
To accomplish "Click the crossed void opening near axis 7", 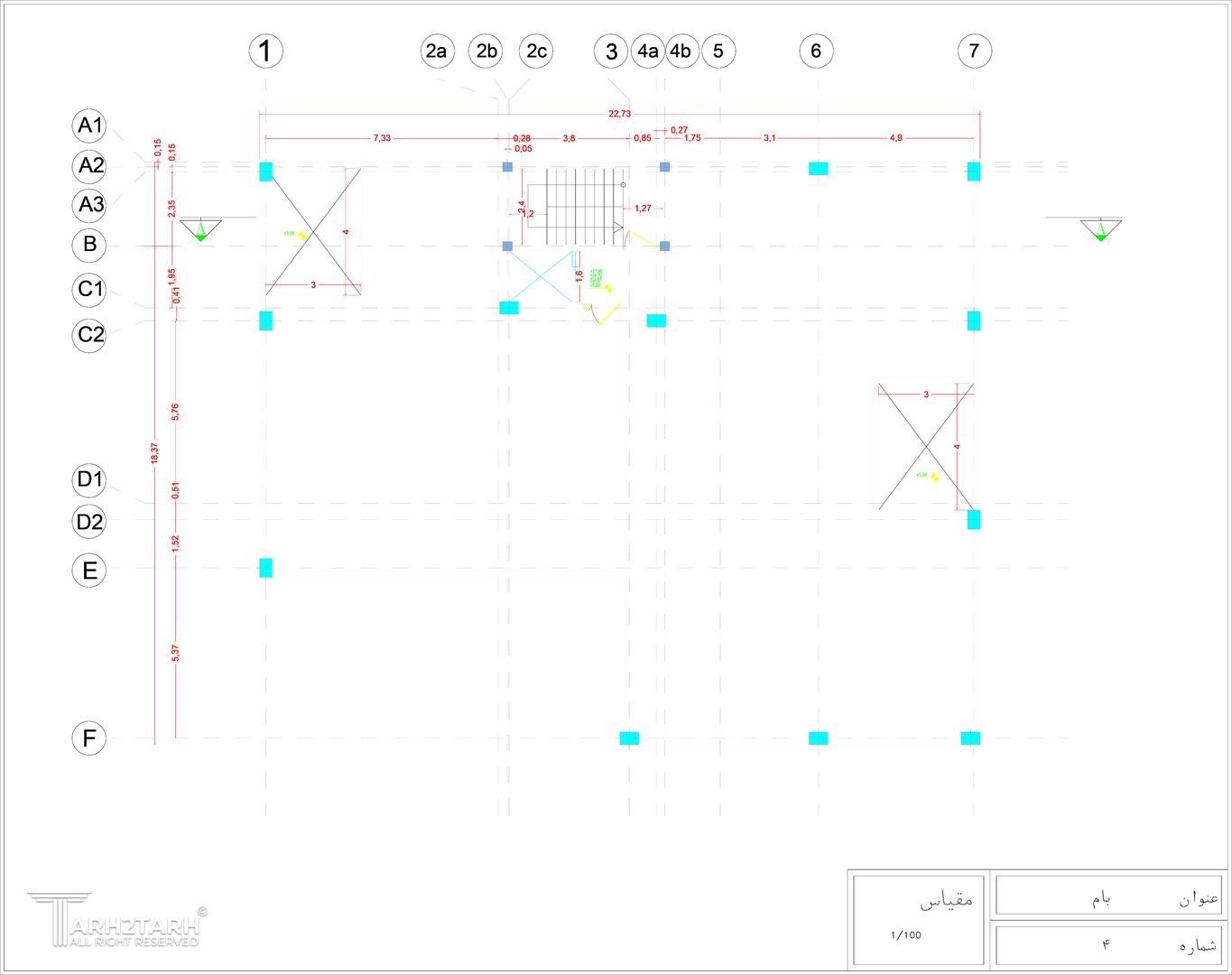I will (x=926, y=447).
